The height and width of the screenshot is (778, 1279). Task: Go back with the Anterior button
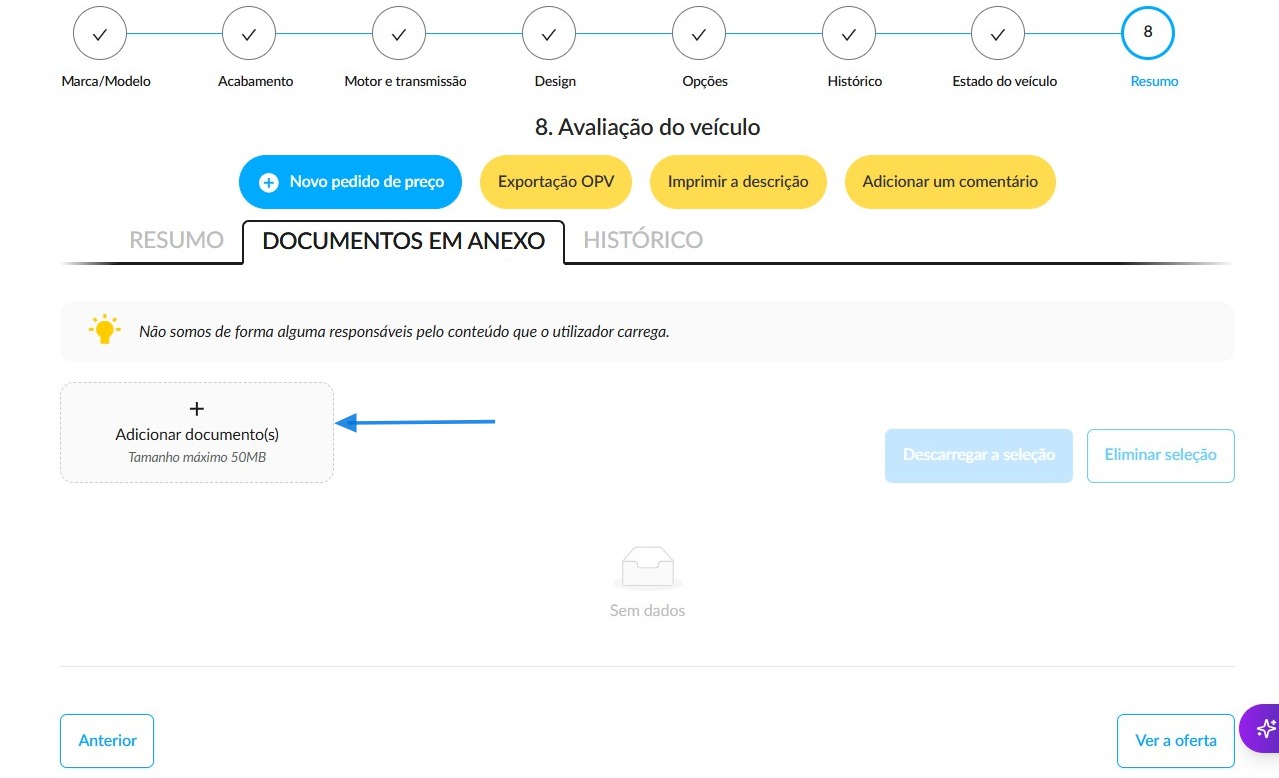click(107, 741)
